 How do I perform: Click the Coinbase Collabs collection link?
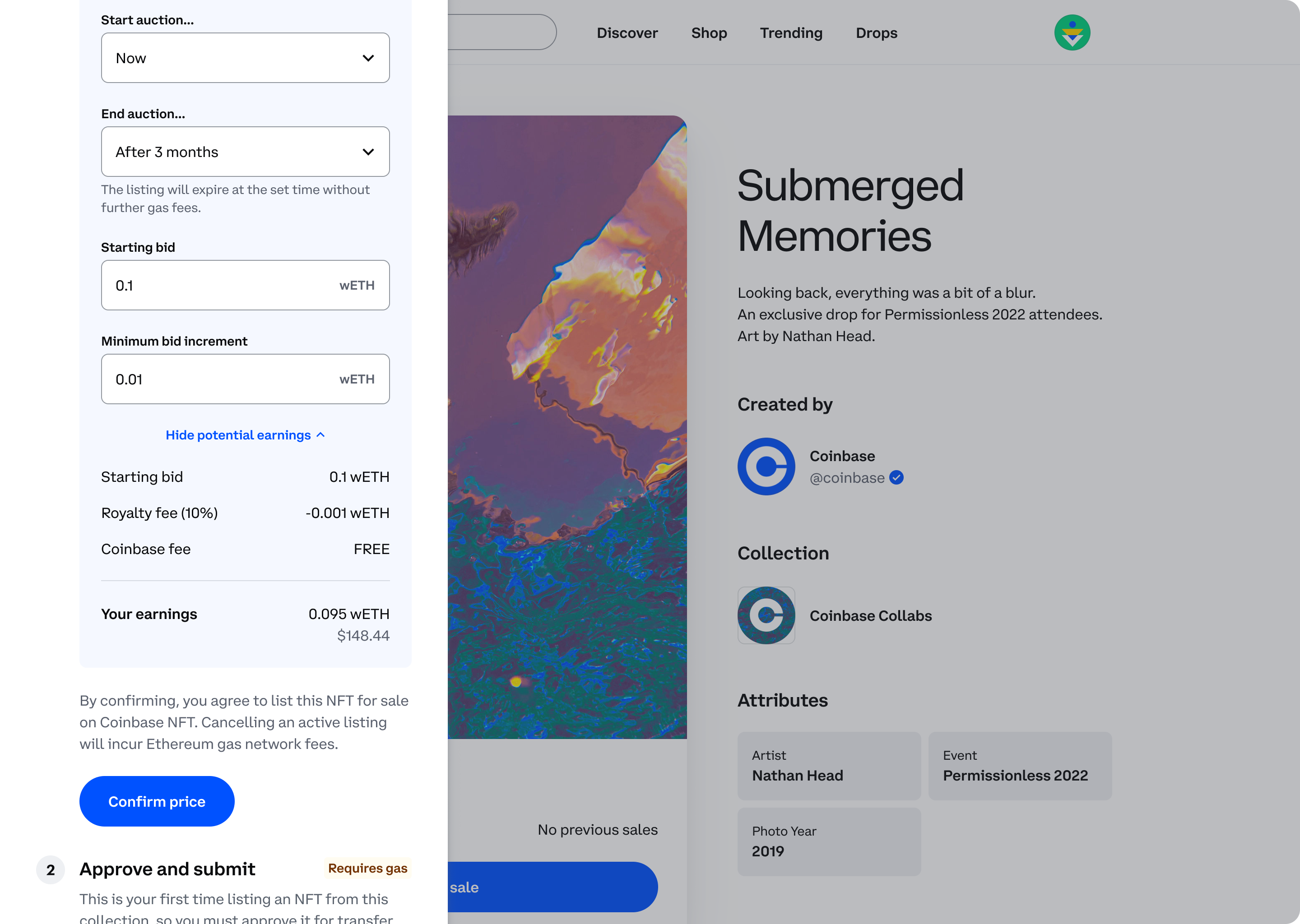tap(870, 615)
